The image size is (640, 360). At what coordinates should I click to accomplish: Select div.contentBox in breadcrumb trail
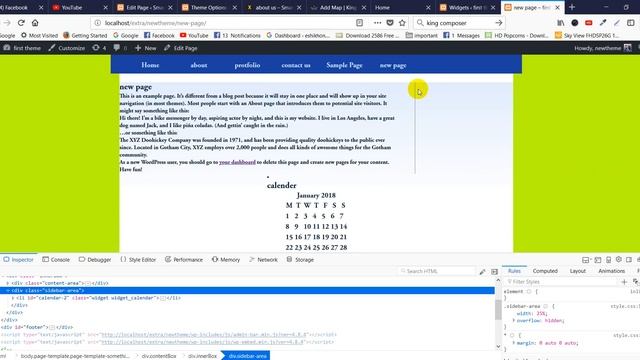pos(159,356)
